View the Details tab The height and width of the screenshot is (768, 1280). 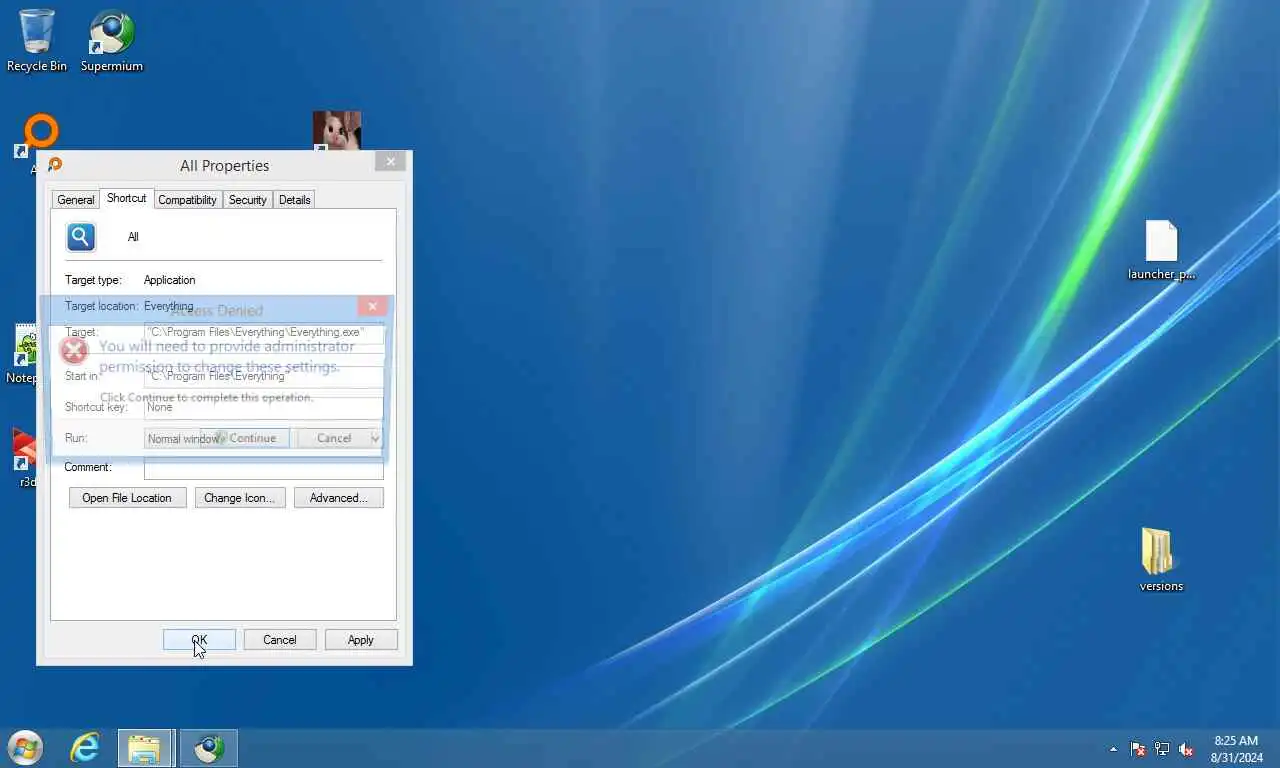pyautogui.click(x=294, y=200)
